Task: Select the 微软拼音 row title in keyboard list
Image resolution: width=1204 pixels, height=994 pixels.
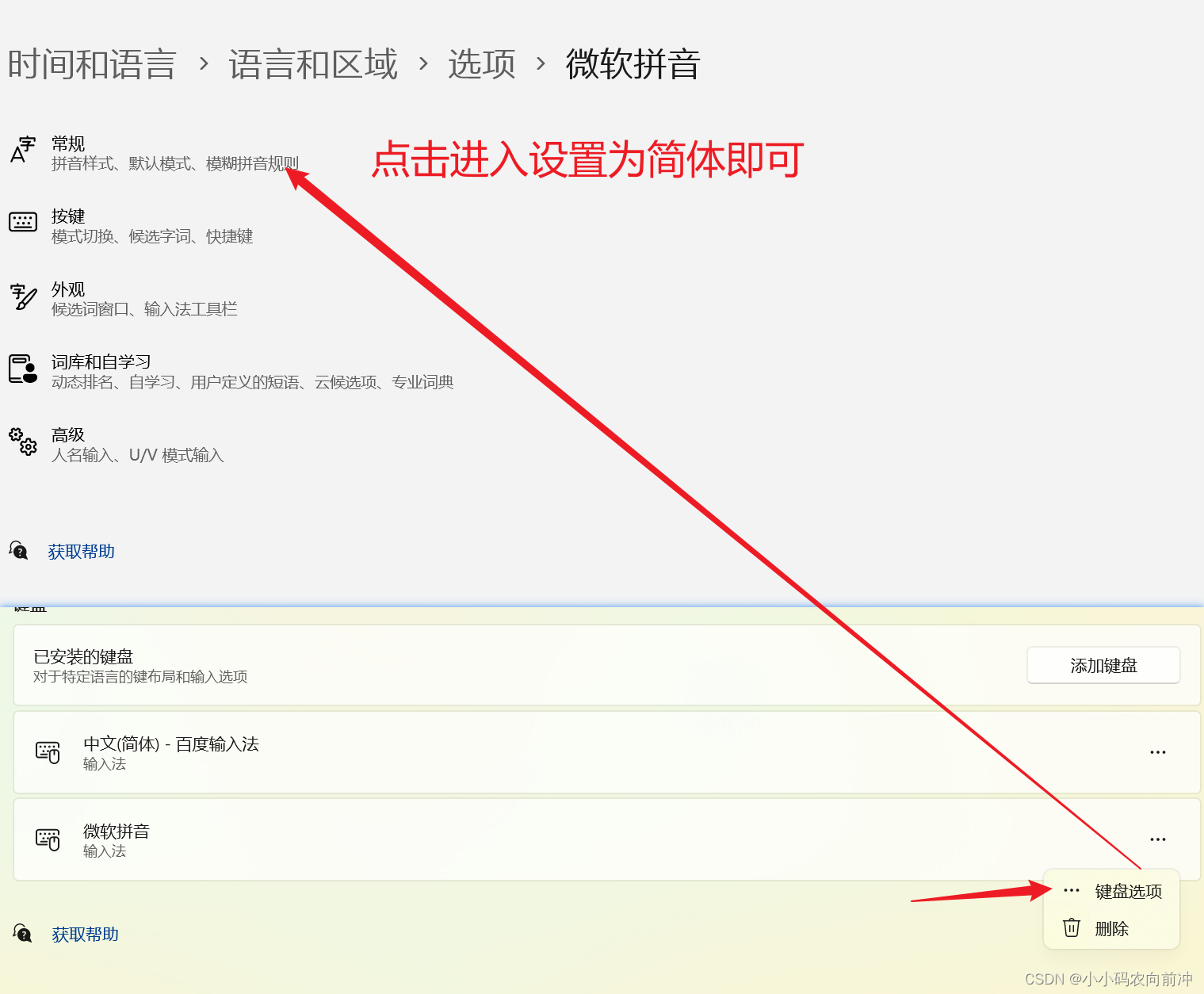Action: (117, 832)
